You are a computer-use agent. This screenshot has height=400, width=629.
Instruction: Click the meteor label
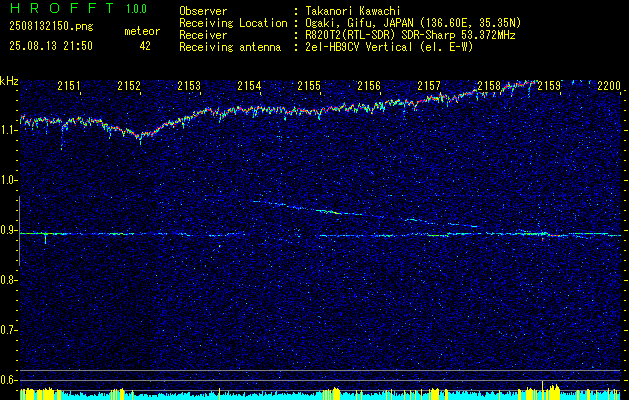[142, 31]
